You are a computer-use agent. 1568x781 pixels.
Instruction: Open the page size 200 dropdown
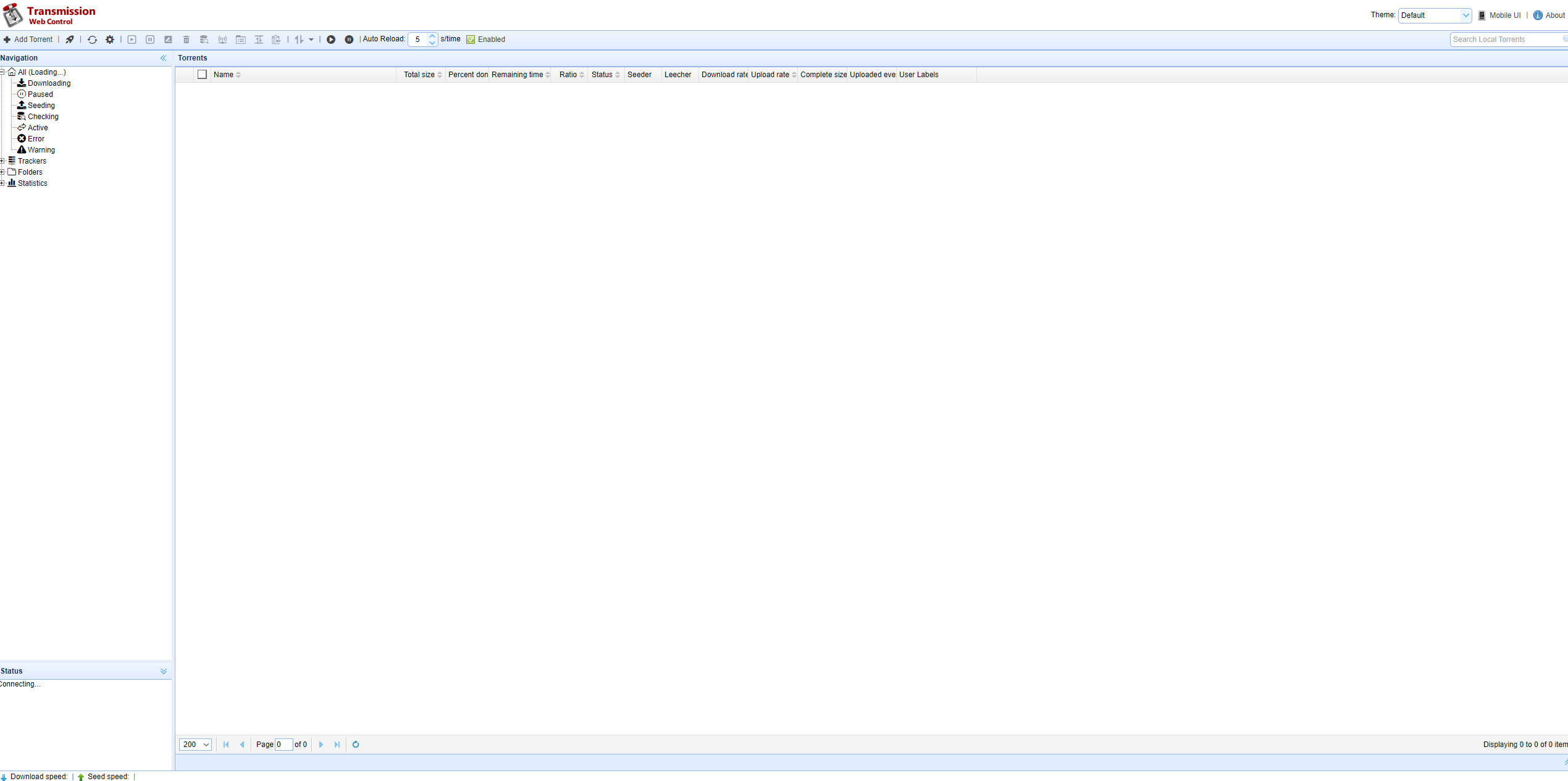click(195, 745)
